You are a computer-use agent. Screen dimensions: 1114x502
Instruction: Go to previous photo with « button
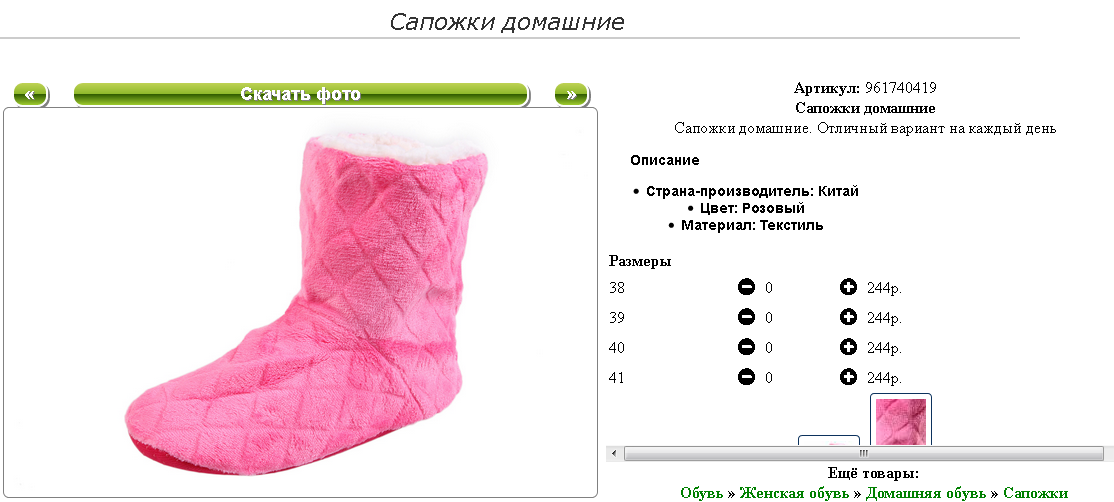coord(30,94)
